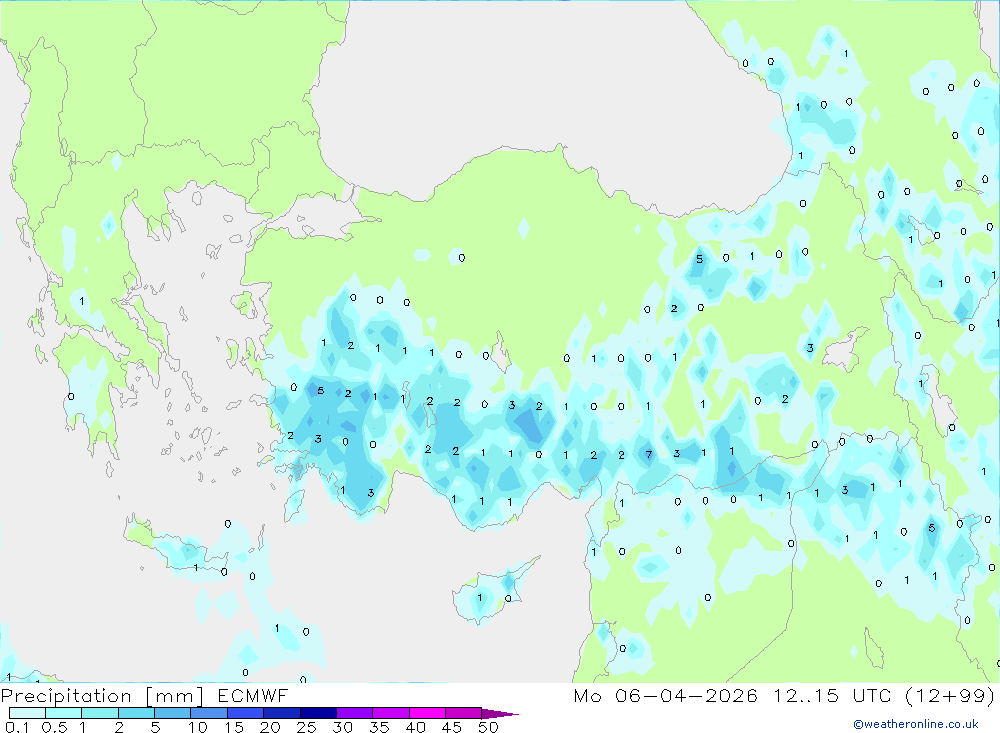
Task: Pick the 35–40 mm violet swatch
Action: (391, 713)
